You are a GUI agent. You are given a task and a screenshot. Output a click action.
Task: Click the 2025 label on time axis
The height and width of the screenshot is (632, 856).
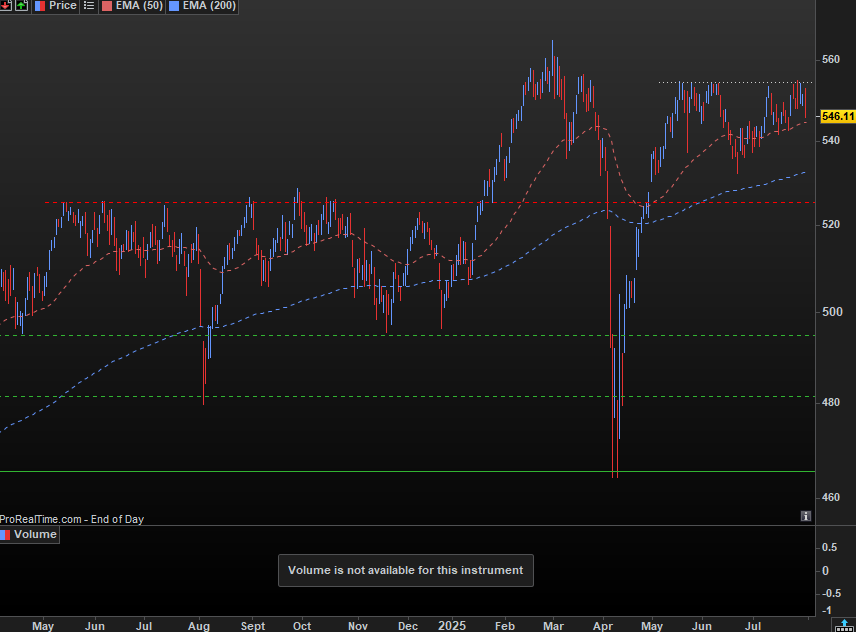point(452,625)
